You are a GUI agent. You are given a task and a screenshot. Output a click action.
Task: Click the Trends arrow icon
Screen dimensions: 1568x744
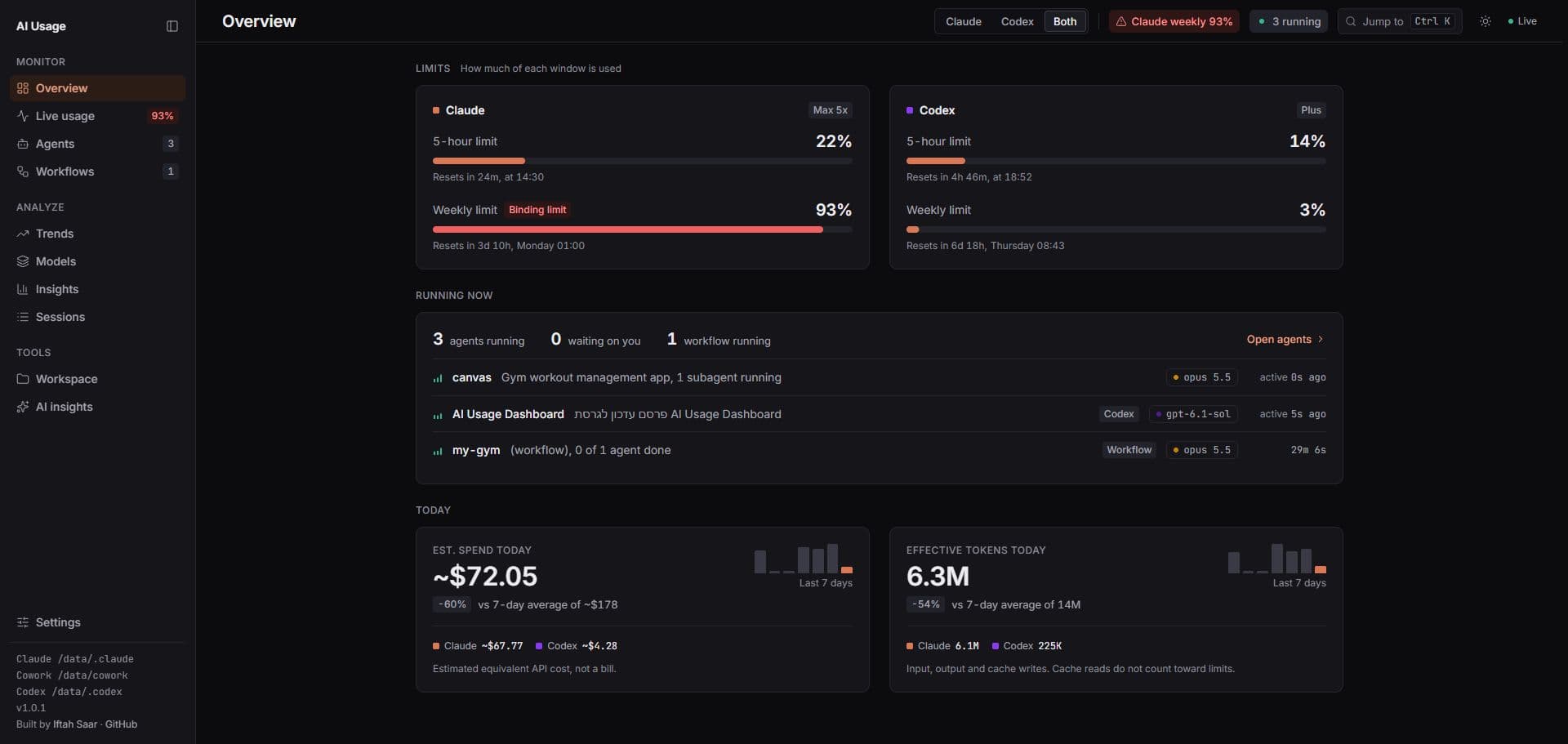tap(23, 234)
